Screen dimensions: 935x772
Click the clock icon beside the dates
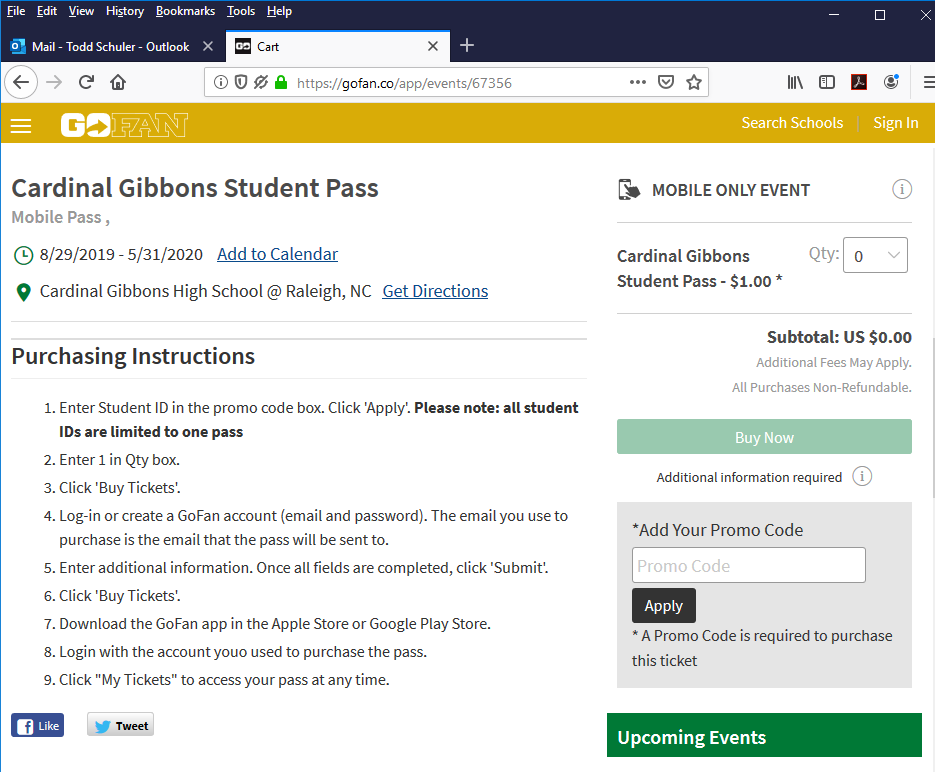23,255
